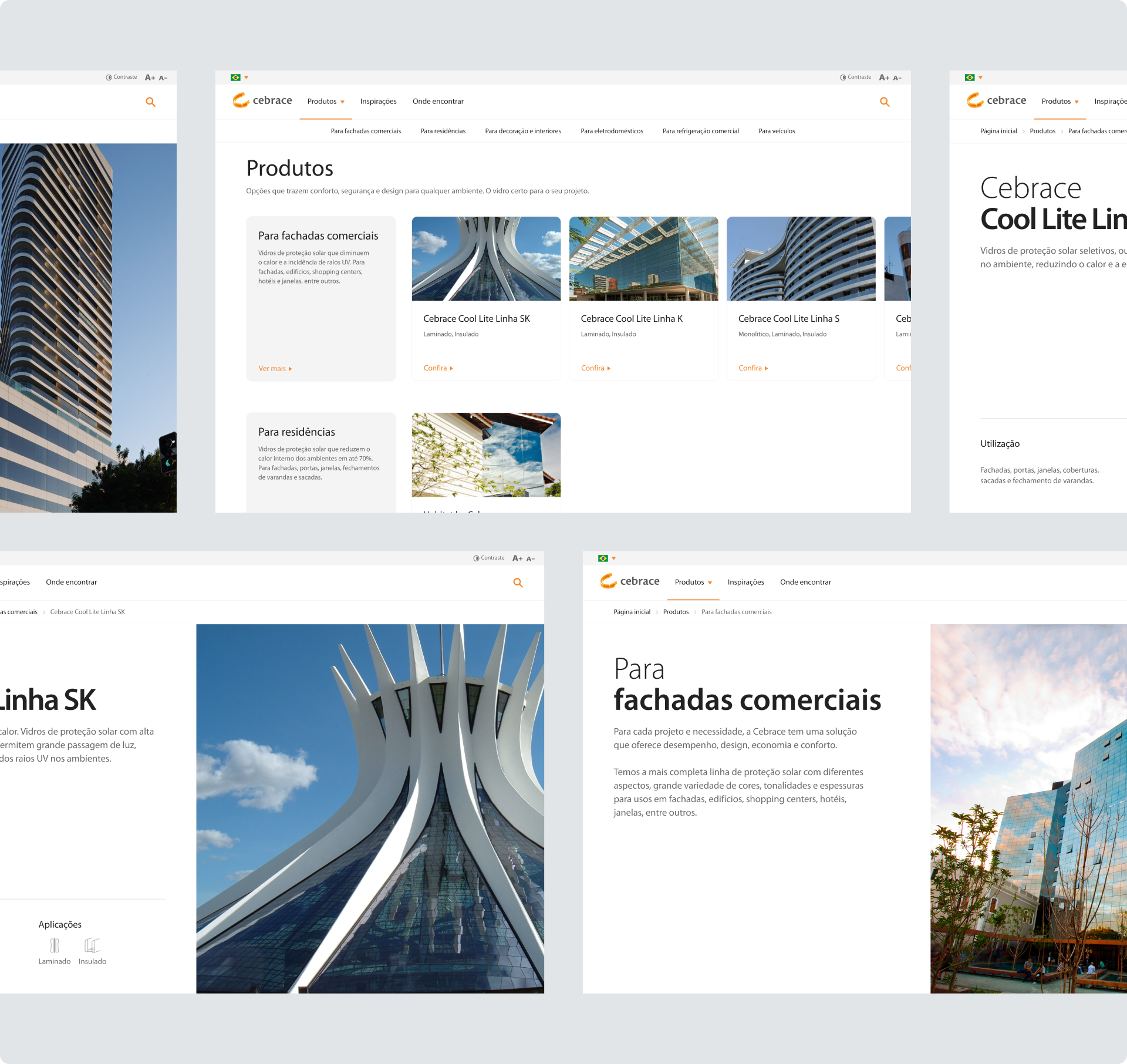Select the Para refrigeração comercial subnav item
Screen dimensions: 1127x1064
[701, 131]
